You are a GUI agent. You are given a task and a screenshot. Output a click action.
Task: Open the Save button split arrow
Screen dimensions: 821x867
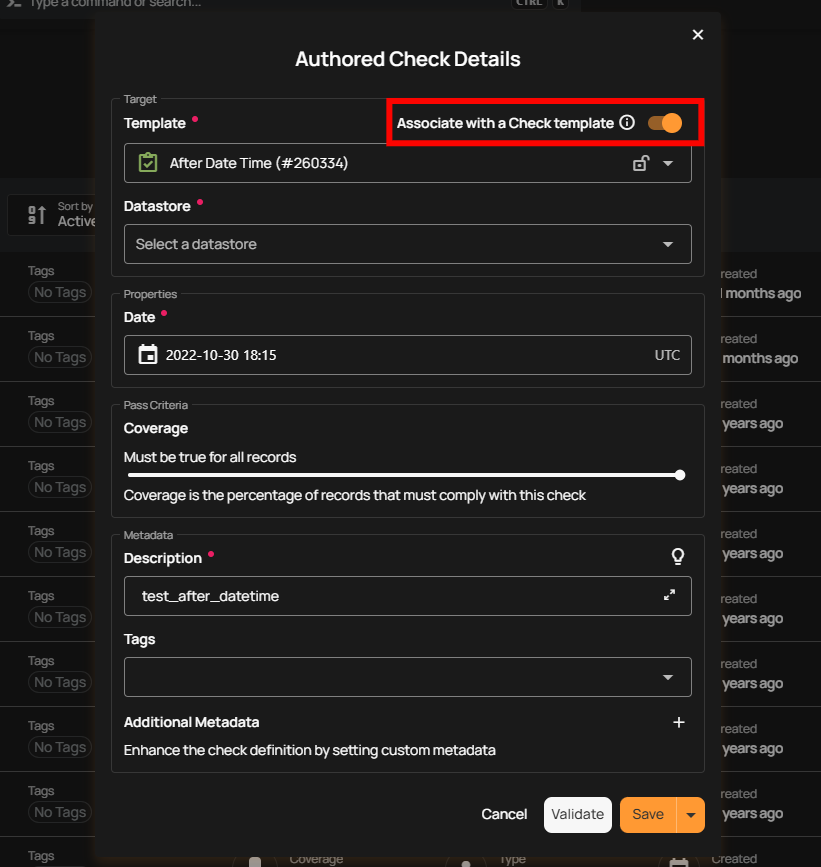click(x=691, y=815)
